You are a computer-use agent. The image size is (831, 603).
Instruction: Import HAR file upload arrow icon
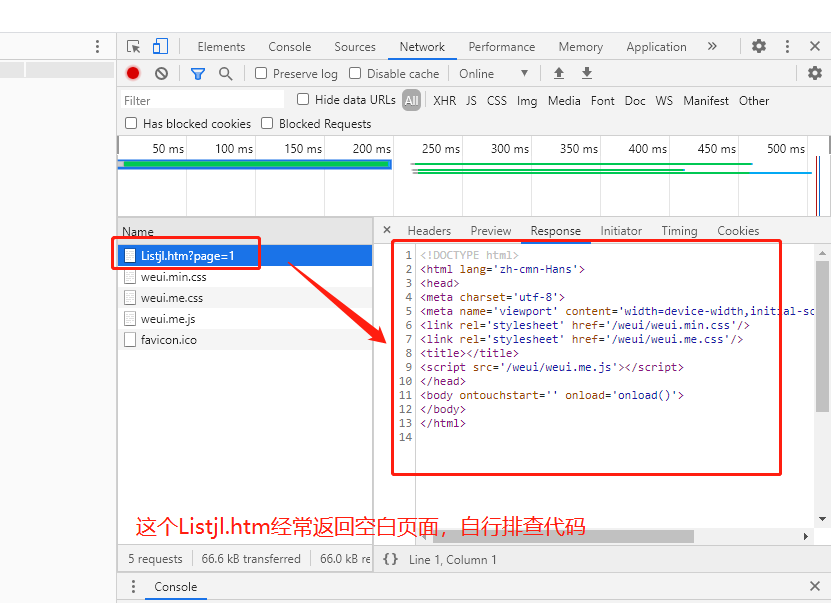pos(559,73)
